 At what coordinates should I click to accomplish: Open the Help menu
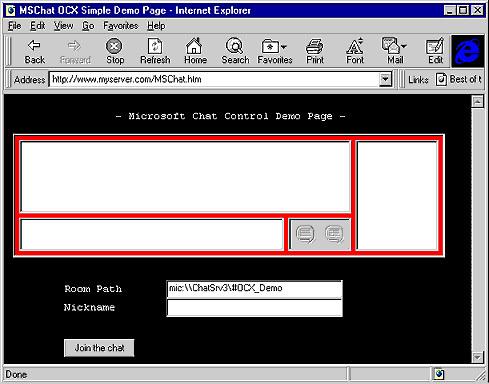pos(156,26)
